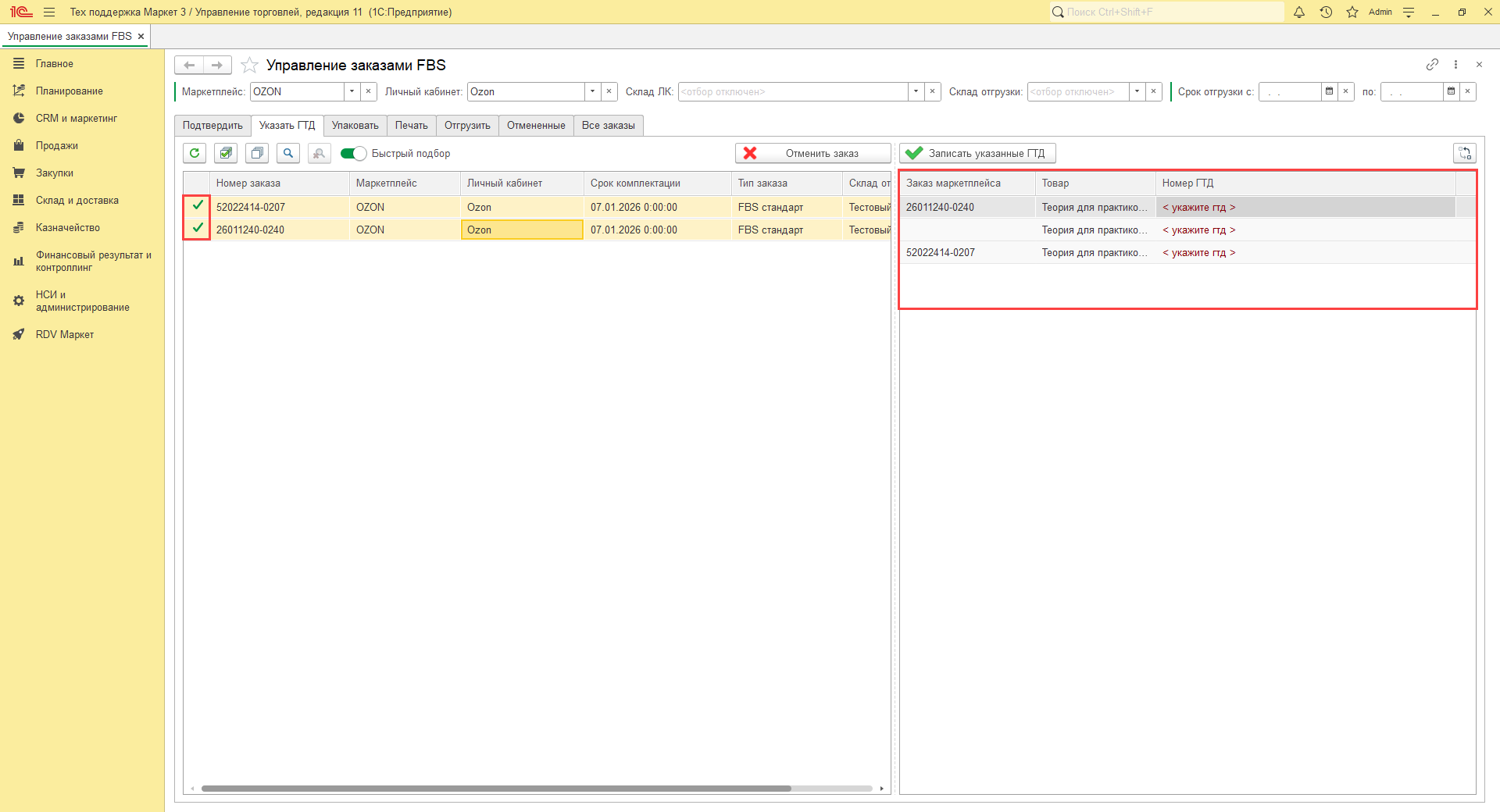The image size is (1500, 812).
Task: Uncheck the order 52022414-0207 checkbox
Action: coord(198,205)
